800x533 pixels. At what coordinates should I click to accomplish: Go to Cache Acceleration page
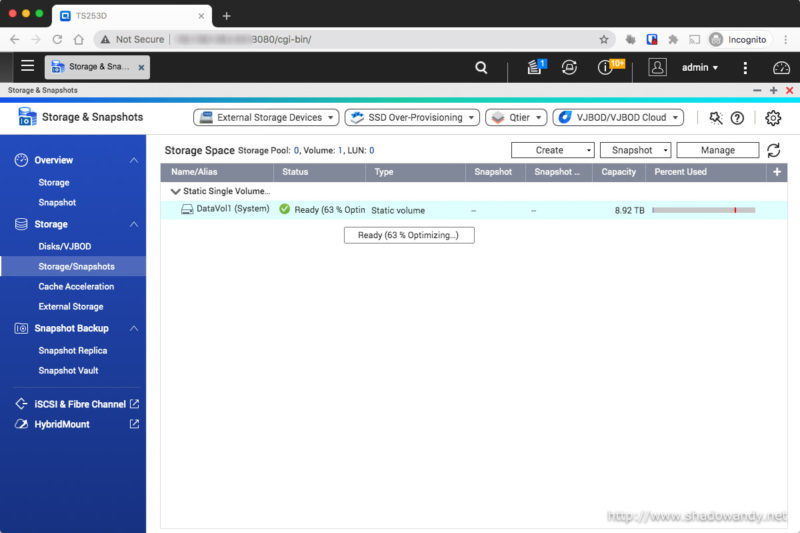[x=76, y=286]
